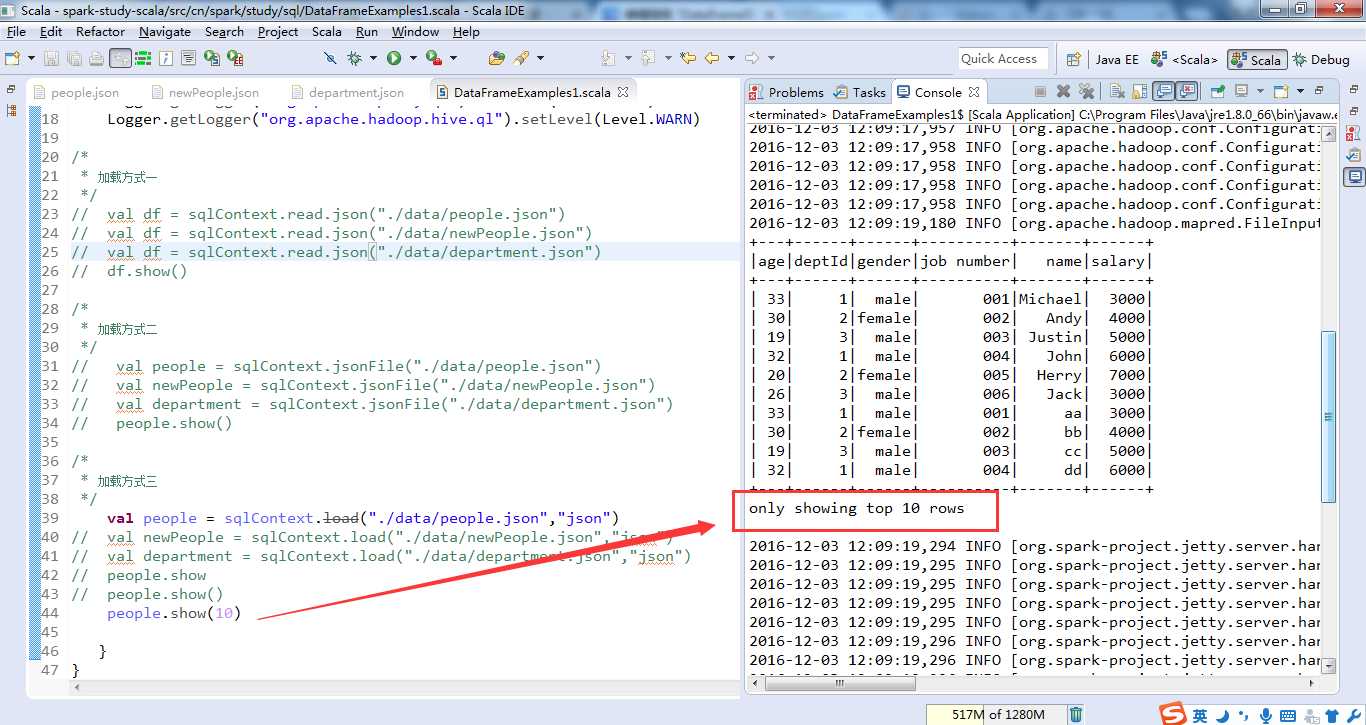Click the Quick Access search field
1366x725 pixels.
(1003, 59)
